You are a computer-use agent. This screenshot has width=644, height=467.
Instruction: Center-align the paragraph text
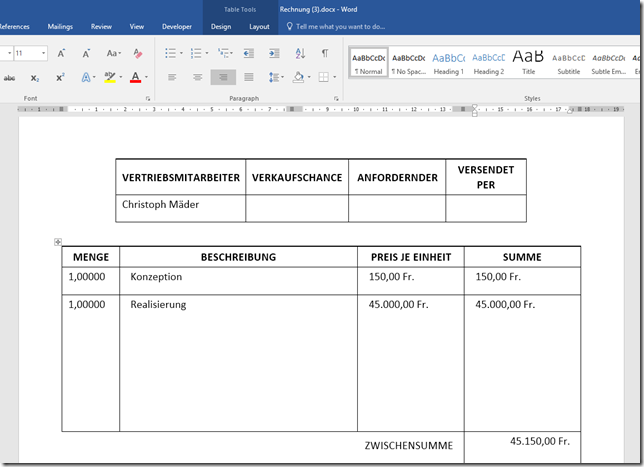pyautogui.click(x=197, y=77)
